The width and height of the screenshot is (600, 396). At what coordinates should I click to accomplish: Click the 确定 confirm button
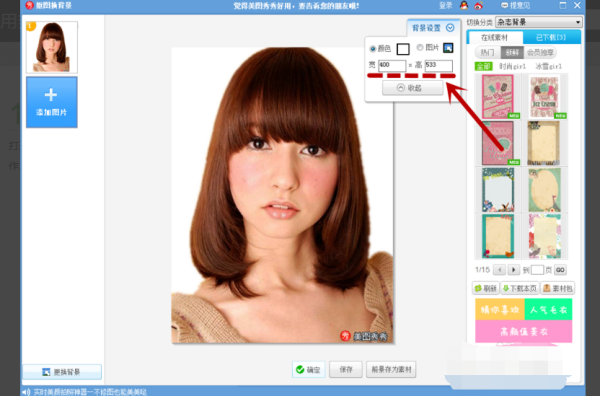[x=308, y=369]
